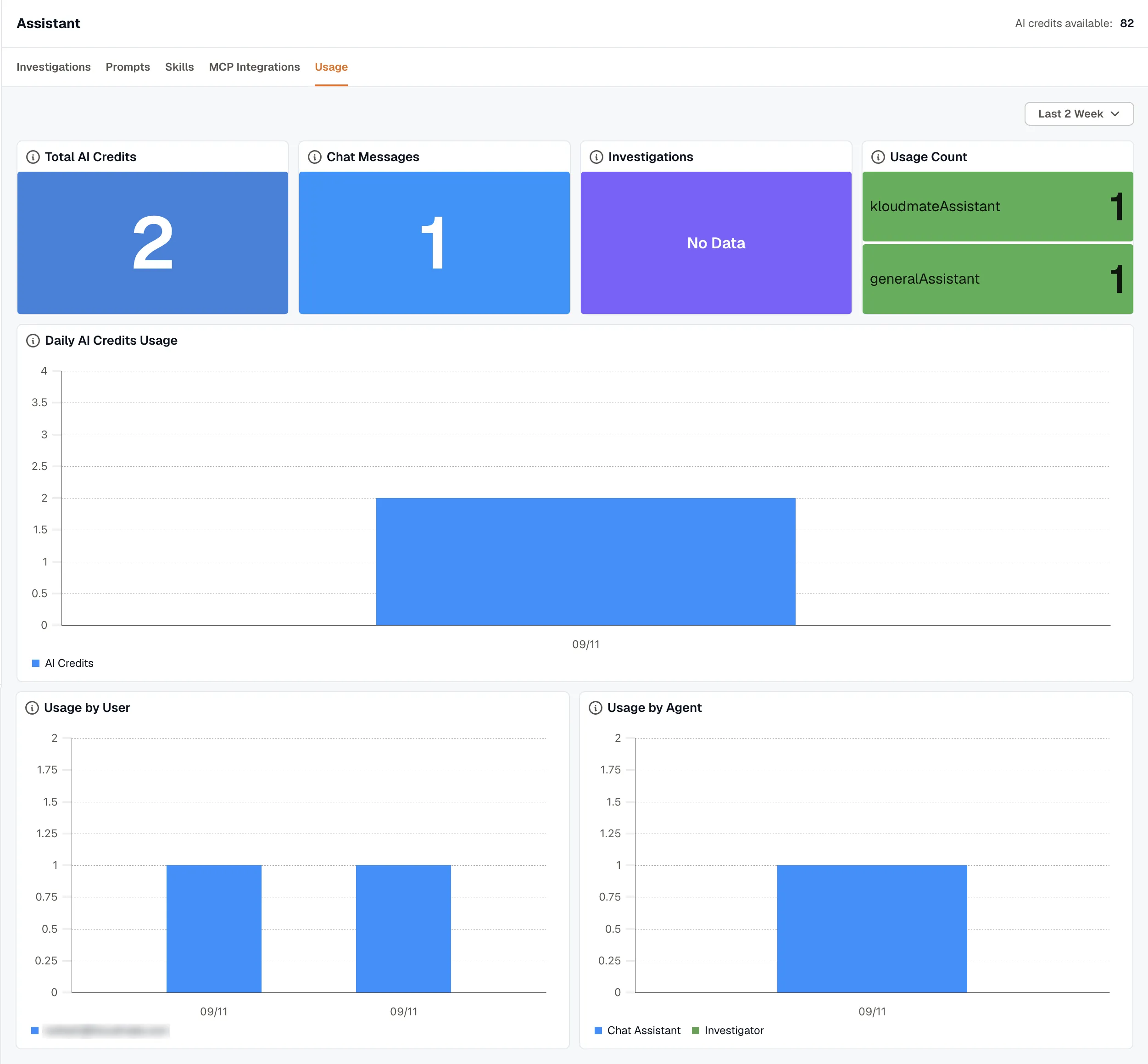1148x1064 pixels.
Task: Click the 09/11 label under Daily Credits chart
Action: [x=585, y=644]
